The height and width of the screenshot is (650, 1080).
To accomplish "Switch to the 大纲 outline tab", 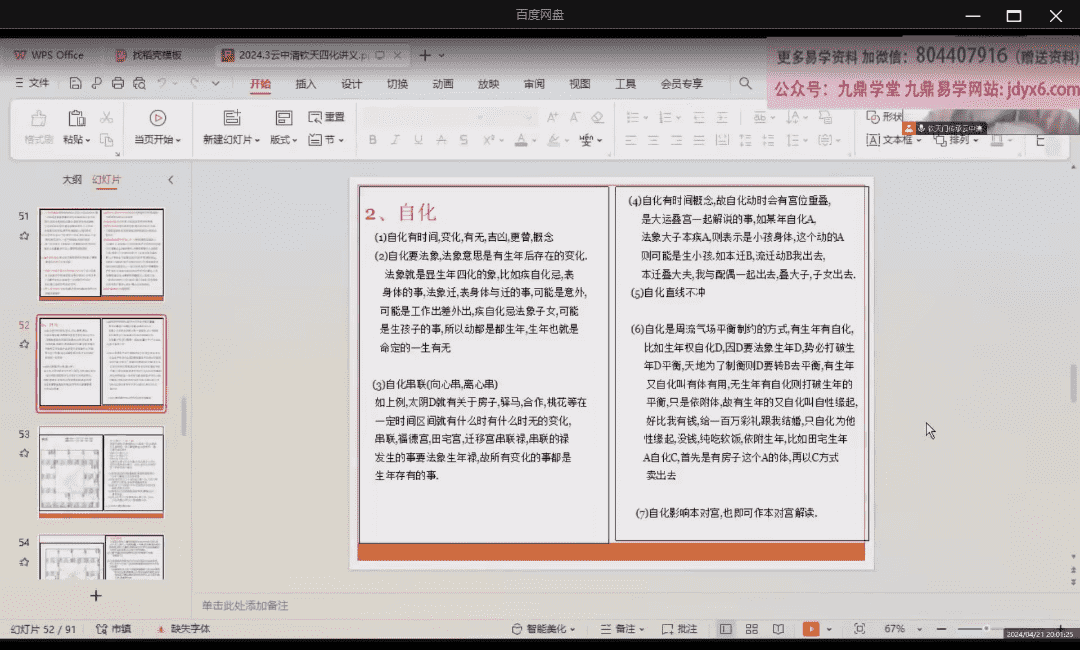I will (72, 180).
